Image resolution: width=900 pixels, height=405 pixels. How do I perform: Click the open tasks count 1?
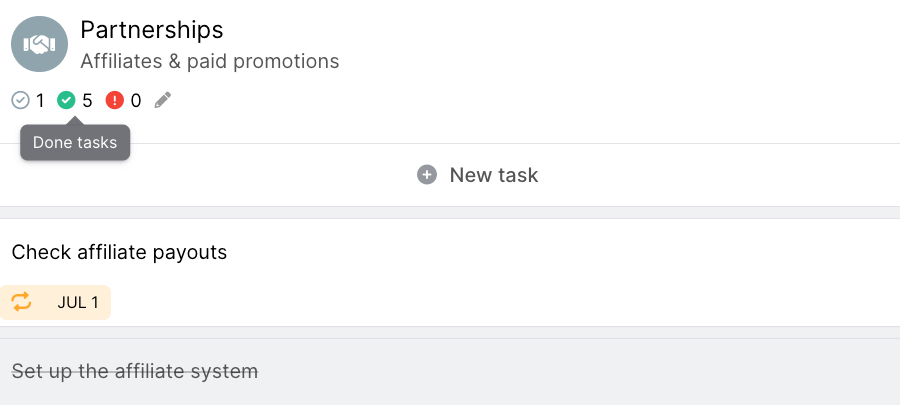point(40,101)
